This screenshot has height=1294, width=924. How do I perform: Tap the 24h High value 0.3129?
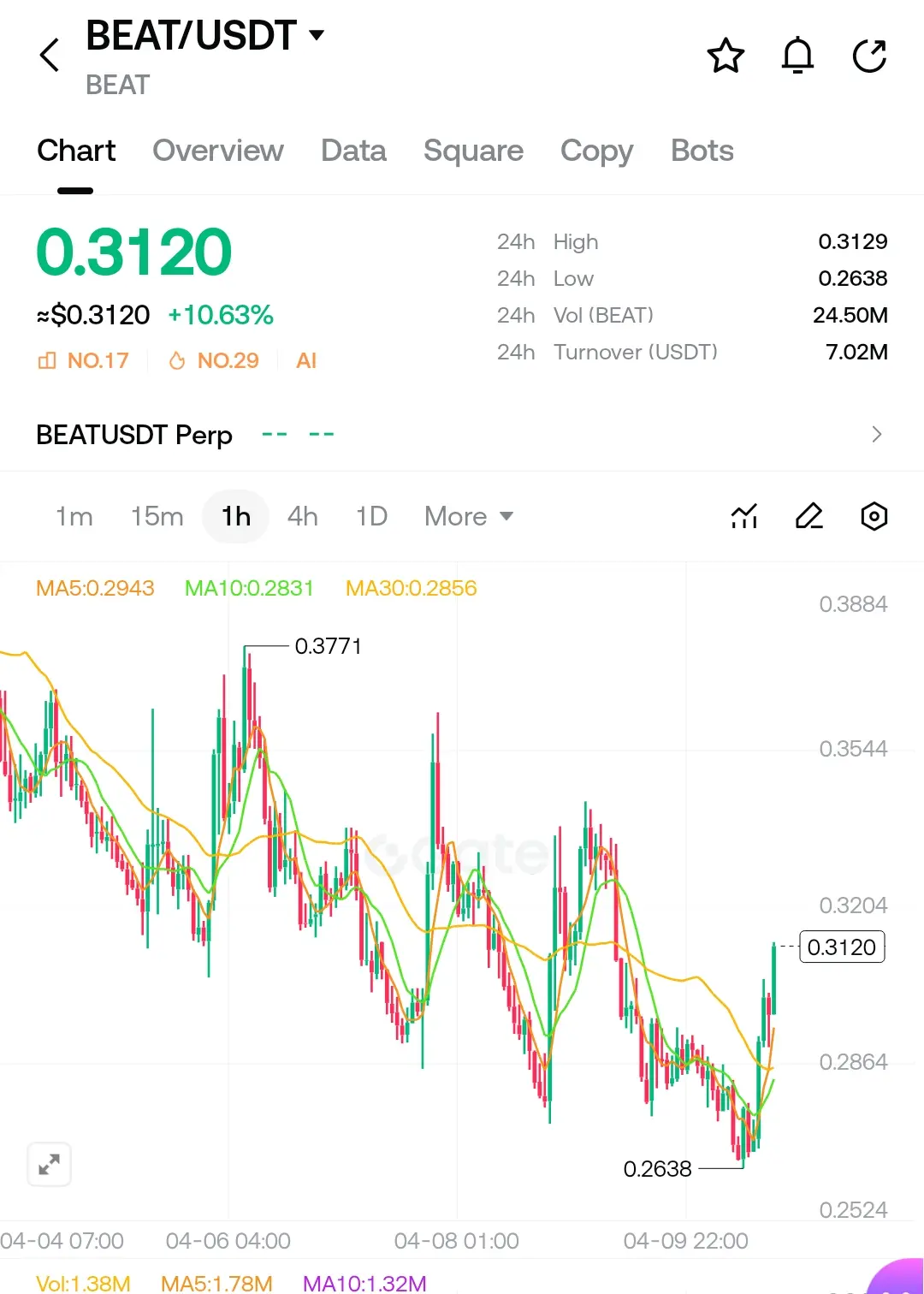click(853, 241)
